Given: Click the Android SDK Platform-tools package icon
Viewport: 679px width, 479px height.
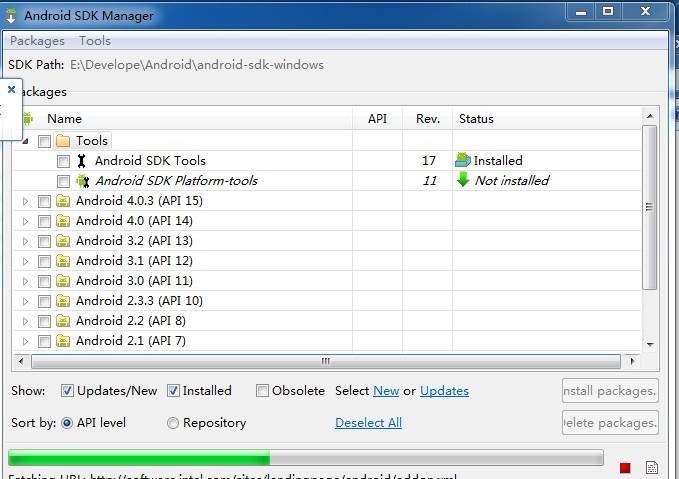Looking at the screenshot, I should pos(82,181).
